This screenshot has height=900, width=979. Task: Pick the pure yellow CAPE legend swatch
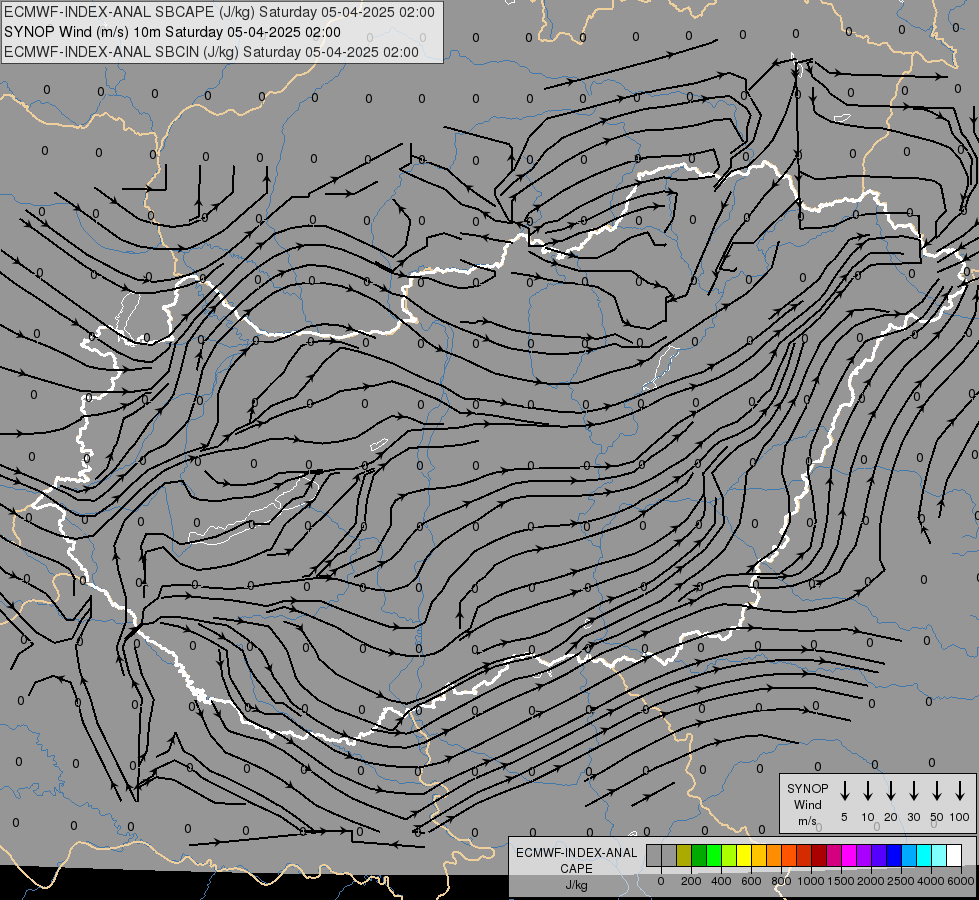[x=744, y=855]
